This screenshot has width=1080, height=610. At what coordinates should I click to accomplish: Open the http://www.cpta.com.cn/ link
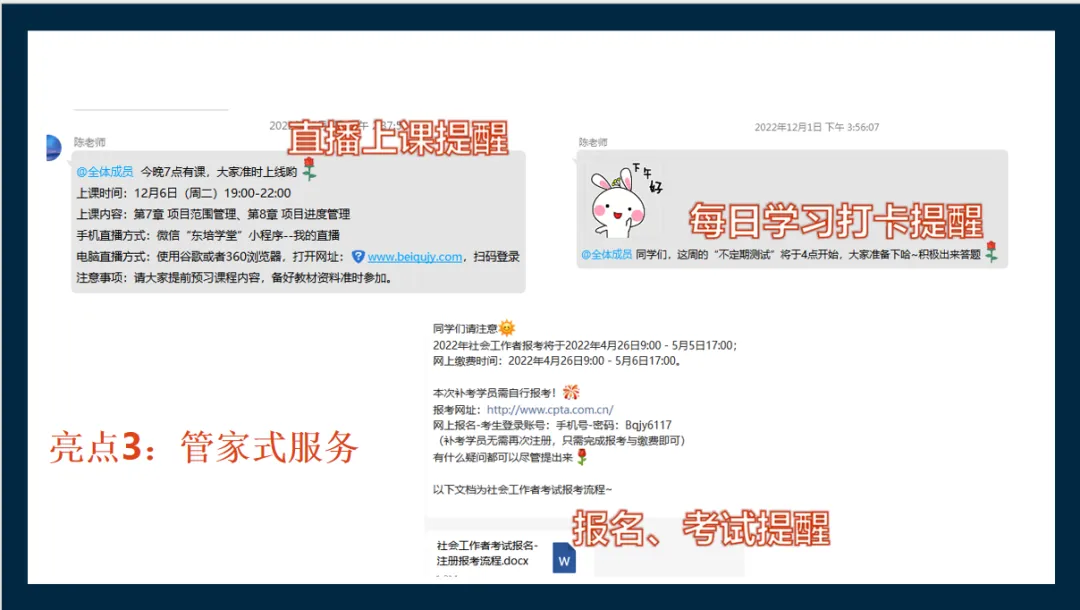click(x=550, y=410)
